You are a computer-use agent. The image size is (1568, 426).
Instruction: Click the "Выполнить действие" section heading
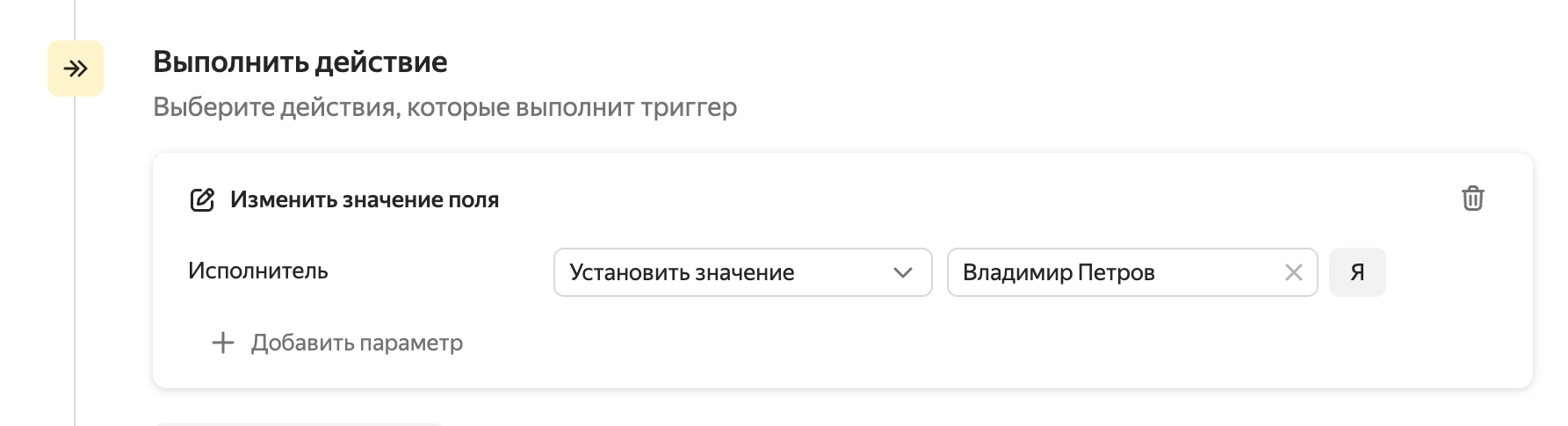(300, 62)
